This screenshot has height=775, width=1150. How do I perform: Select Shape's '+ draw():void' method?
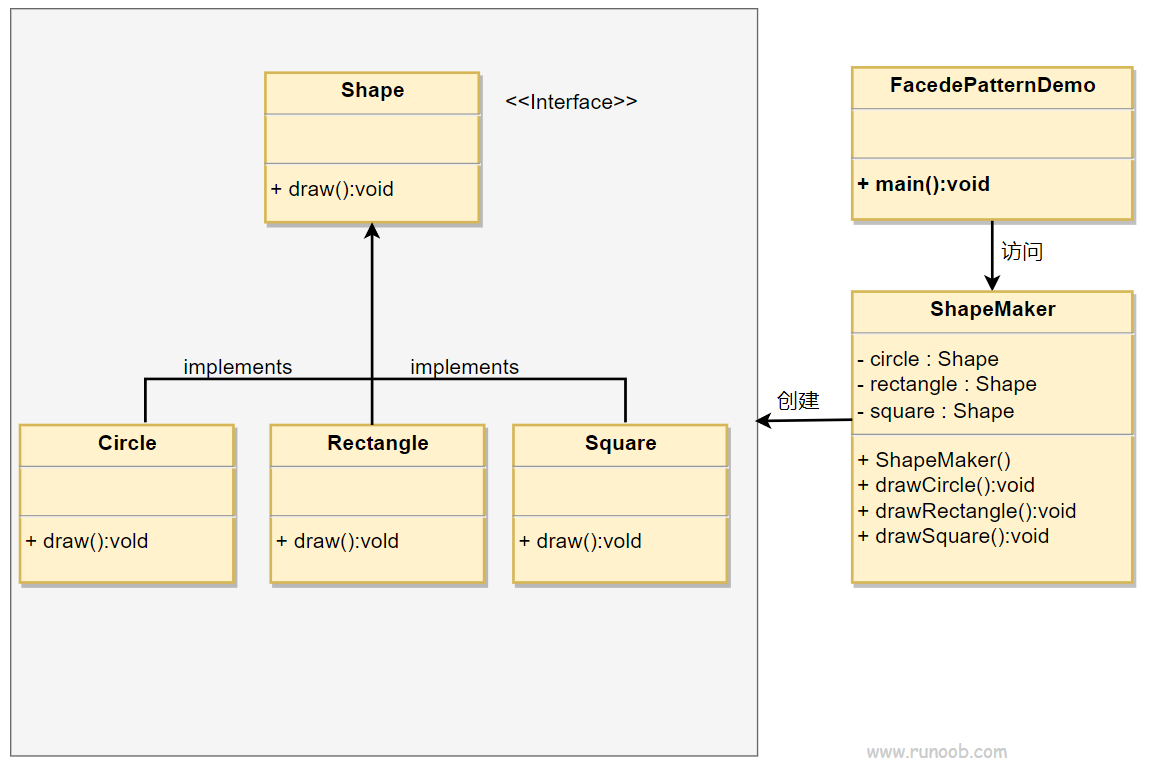click(x=332, y=189)
